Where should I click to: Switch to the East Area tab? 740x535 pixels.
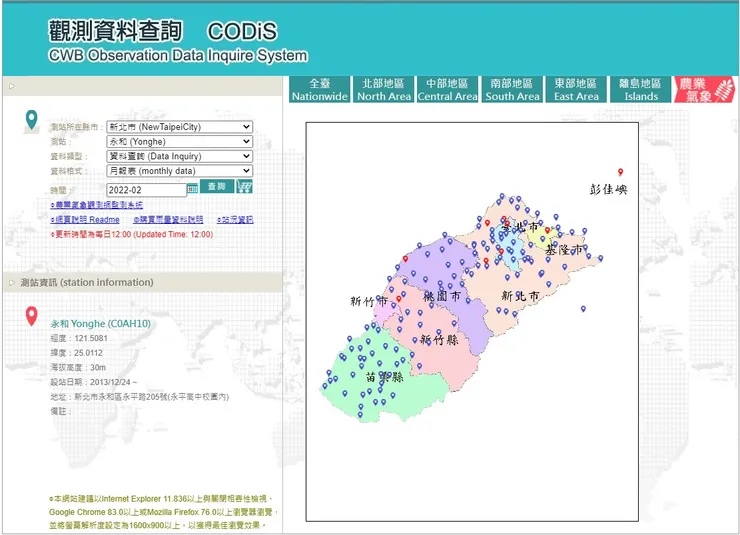[x=576, y=89]
